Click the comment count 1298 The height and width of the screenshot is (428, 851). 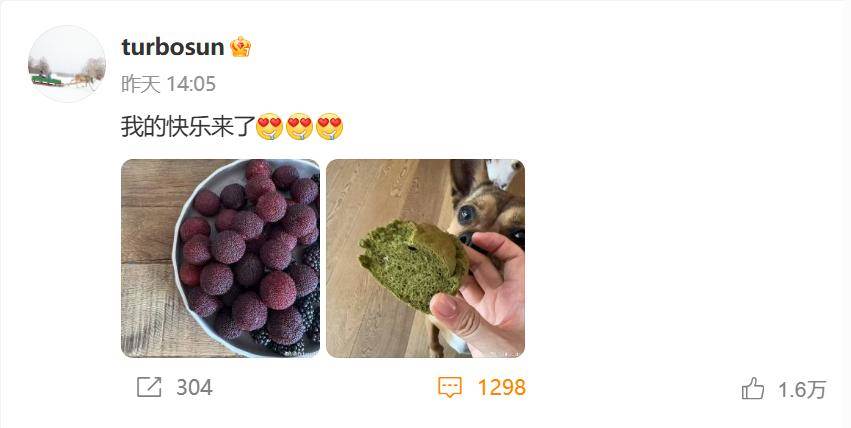tap(501, 387)
